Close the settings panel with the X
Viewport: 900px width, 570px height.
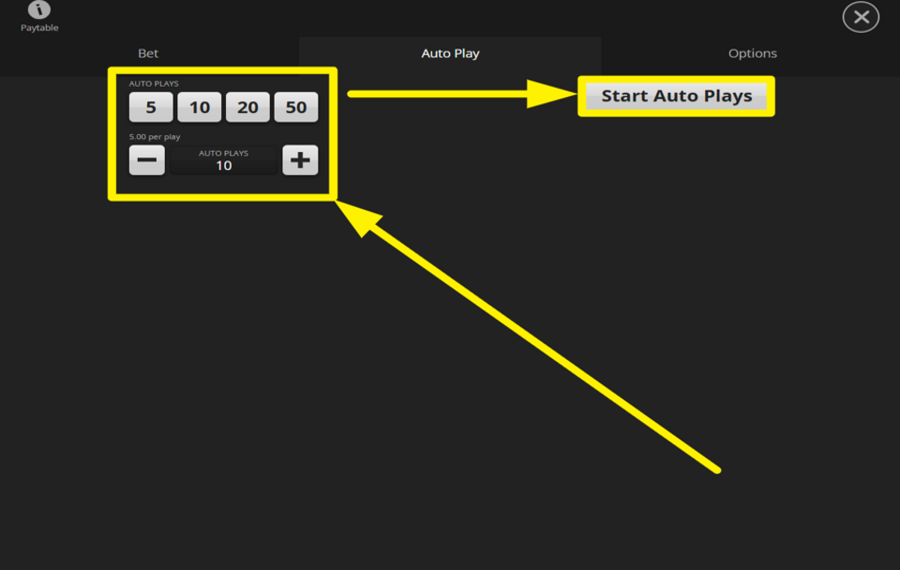click(860, 17)
